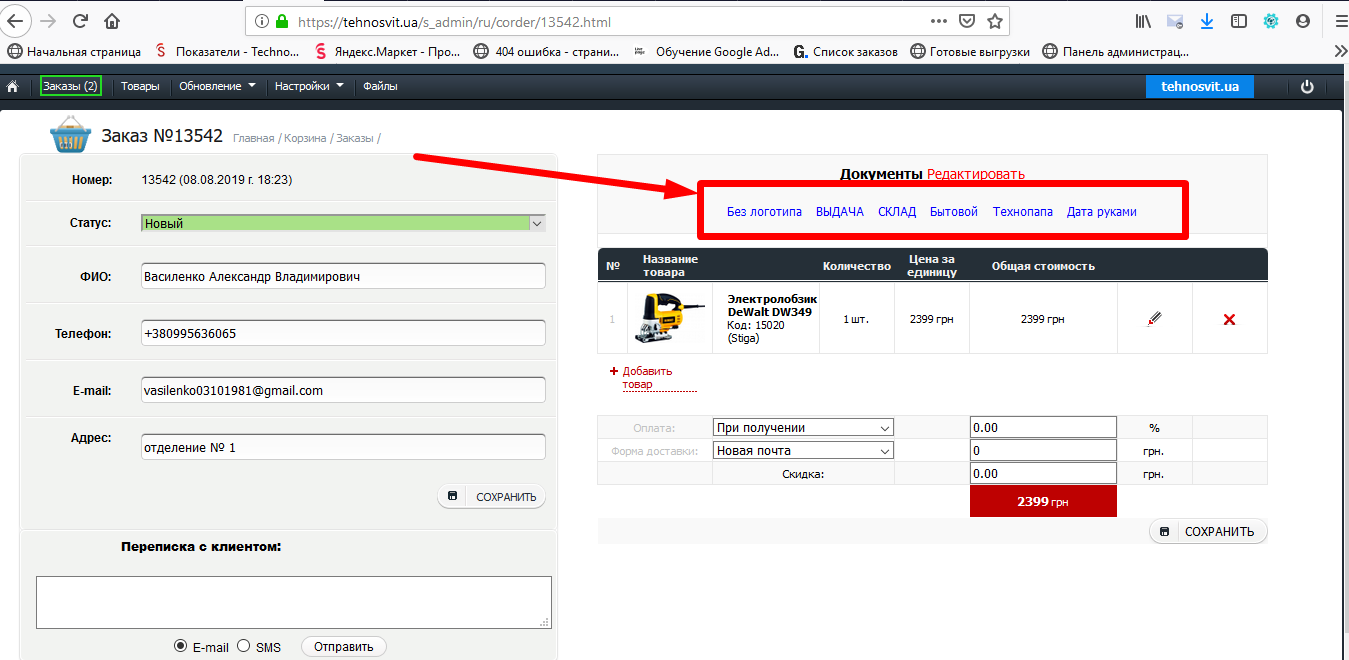1349x660 pixels.
Task: Click the Телефон input field
Action: click(x=344, y=333)
